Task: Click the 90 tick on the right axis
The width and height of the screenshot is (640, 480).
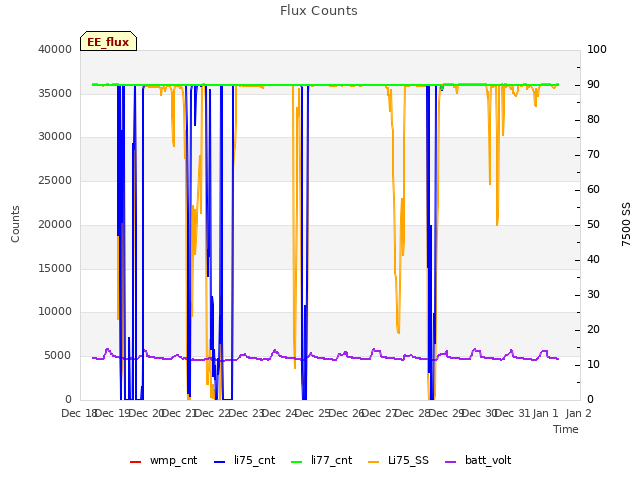Action: point(593,84)
